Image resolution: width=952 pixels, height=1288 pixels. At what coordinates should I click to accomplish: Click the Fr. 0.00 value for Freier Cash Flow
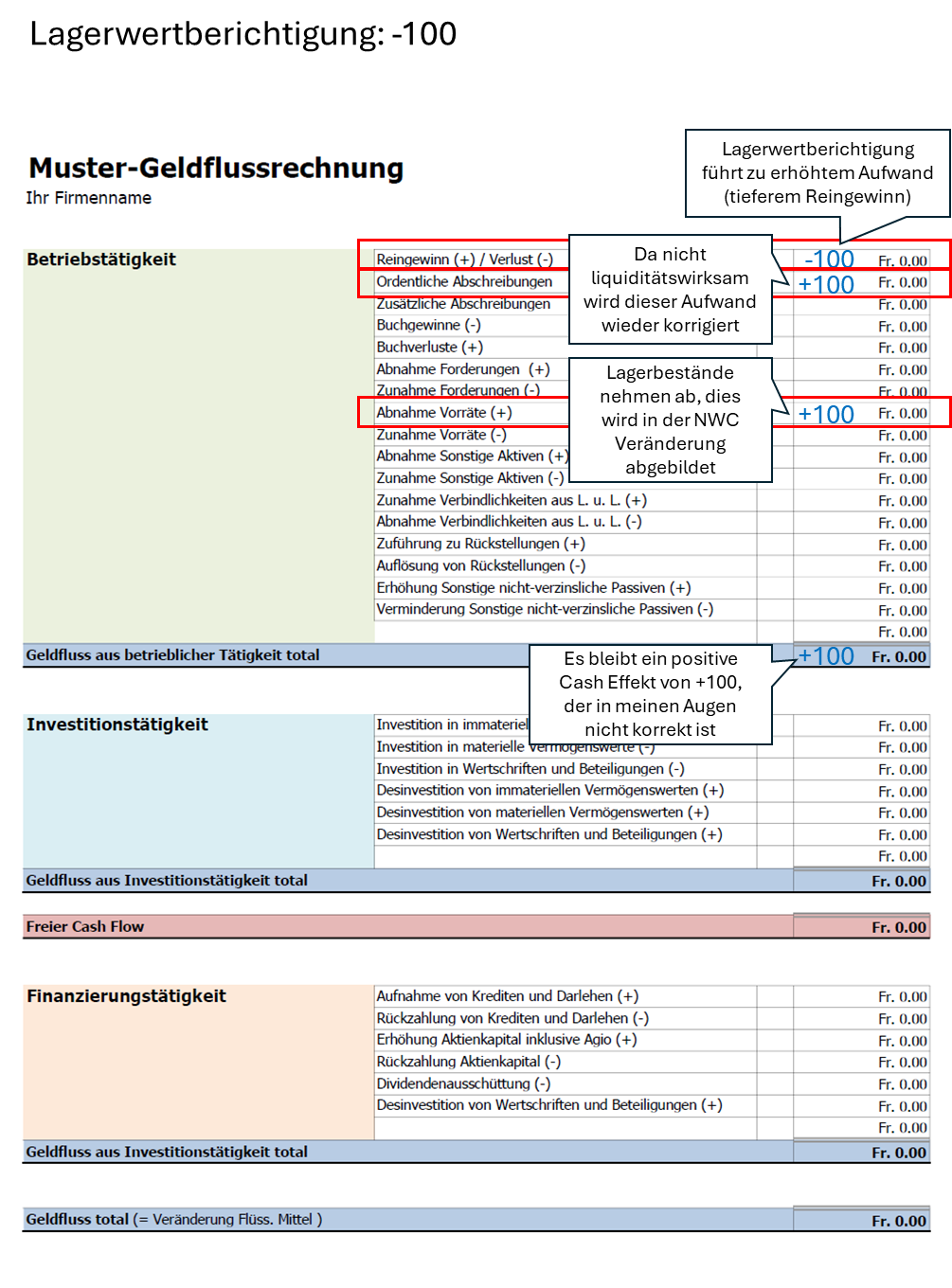(x=899, y=928)
